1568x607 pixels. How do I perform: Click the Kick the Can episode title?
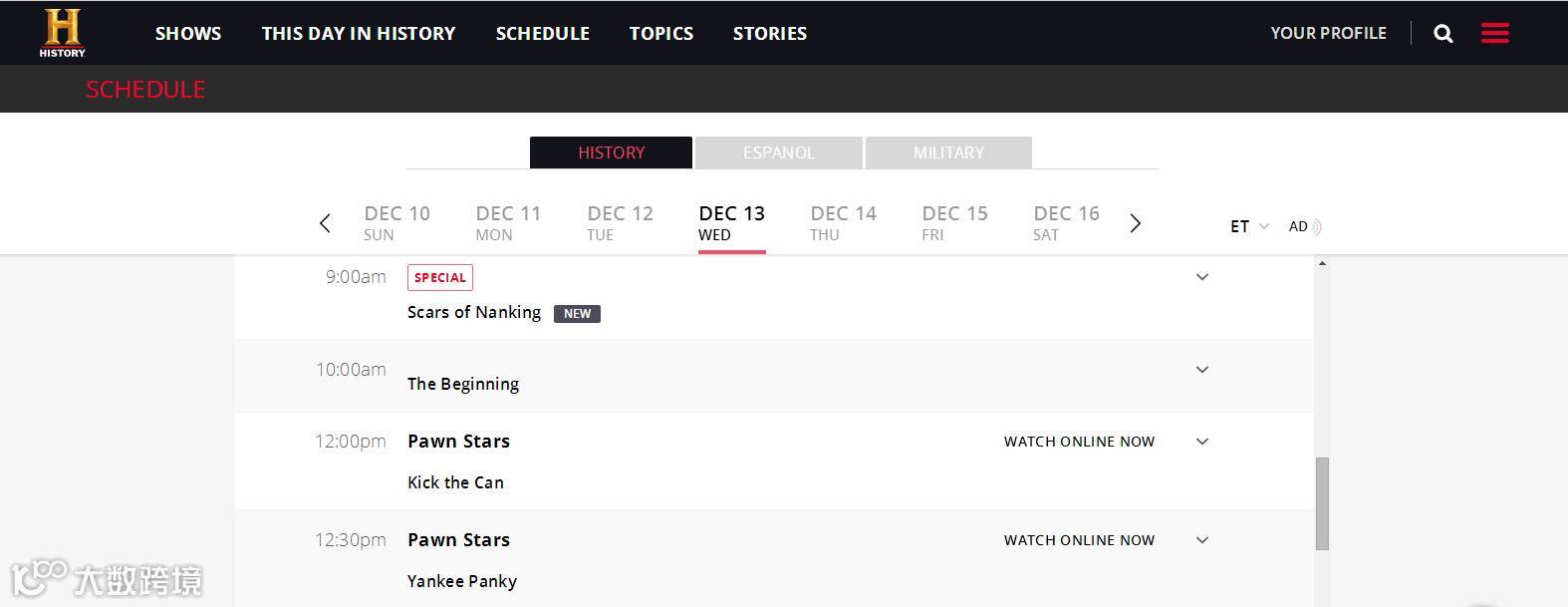455,482
